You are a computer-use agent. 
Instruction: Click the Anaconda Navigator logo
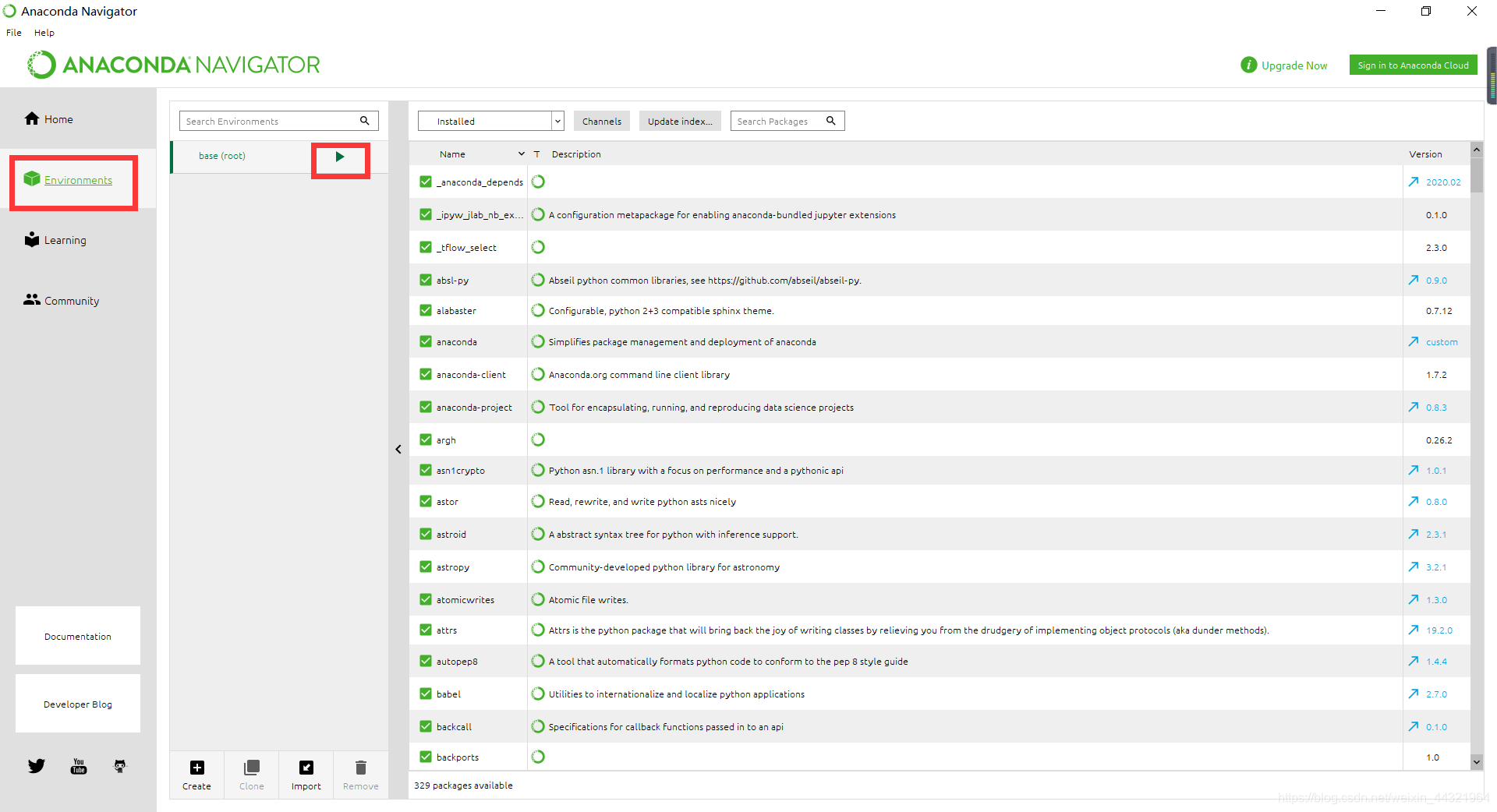click(174, 65)
